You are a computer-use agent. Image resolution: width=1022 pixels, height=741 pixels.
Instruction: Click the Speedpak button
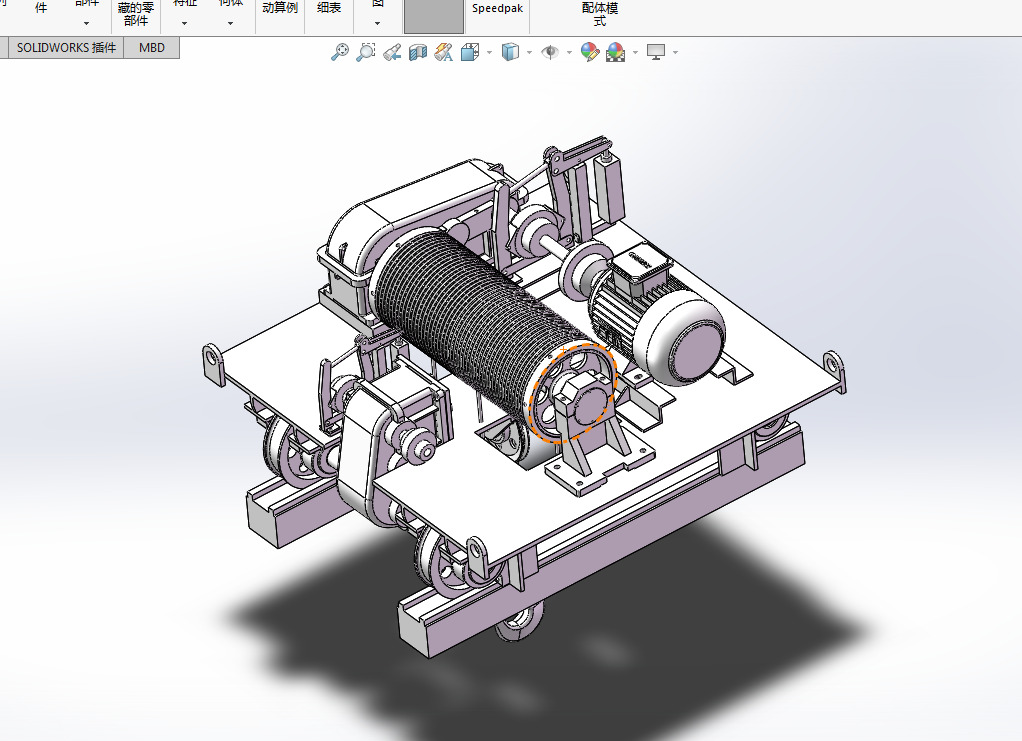tap(497, 9)
